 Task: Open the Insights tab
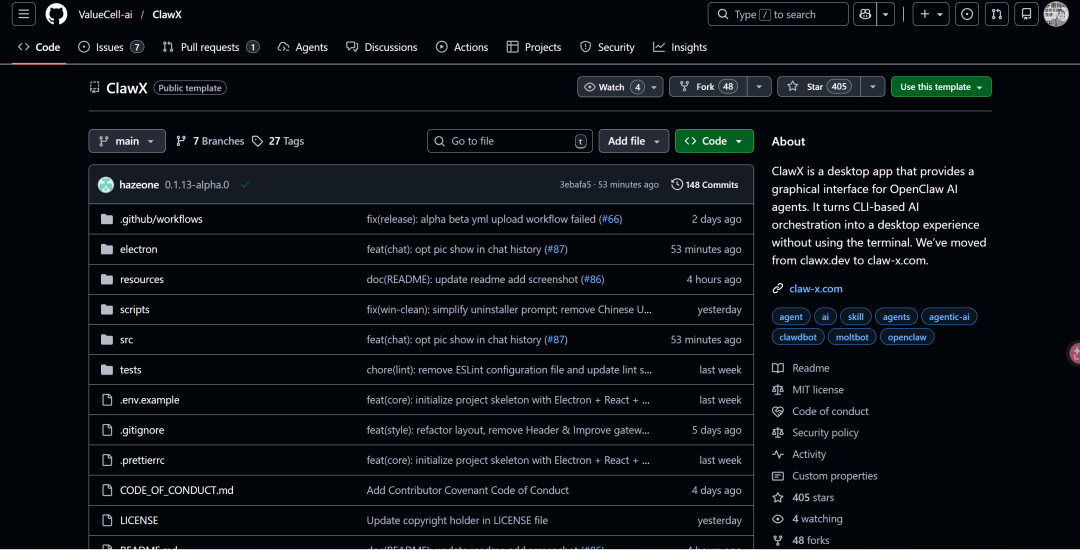(680, 47)
